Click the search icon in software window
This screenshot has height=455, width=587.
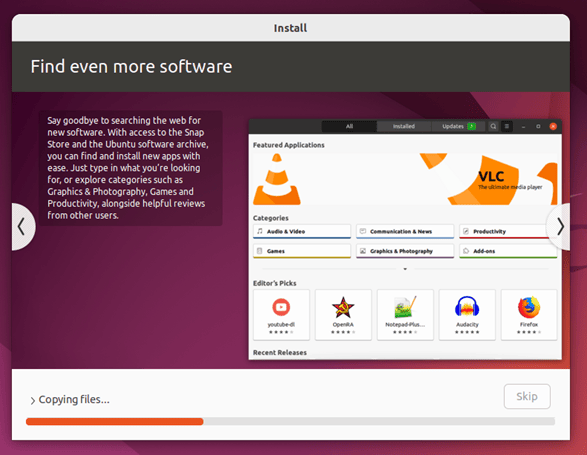point(493,127)
